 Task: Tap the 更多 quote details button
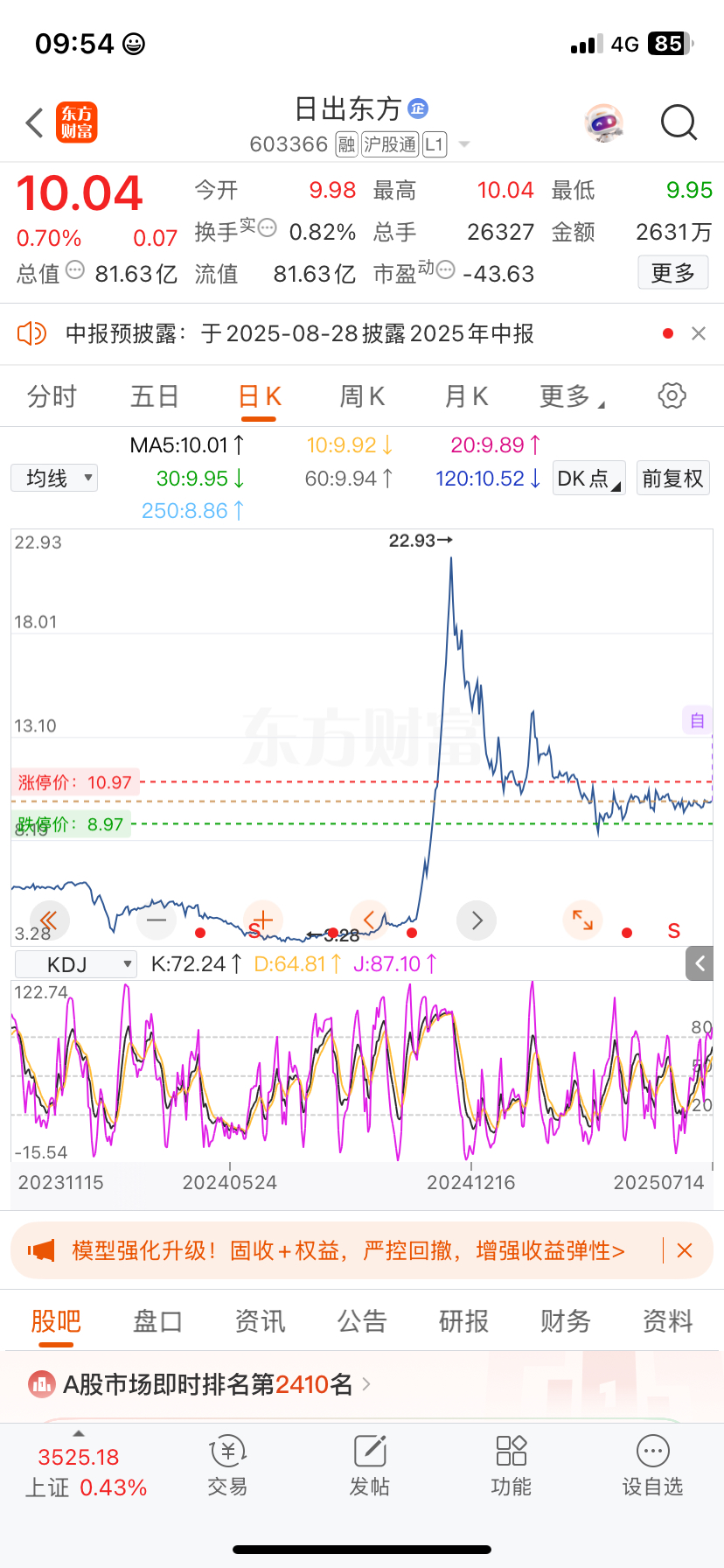[x=672, y=273]
